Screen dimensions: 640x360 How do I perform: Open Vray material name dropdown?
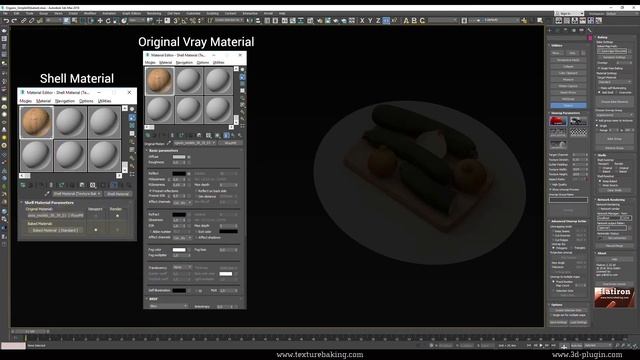click(x=195, y=143)
